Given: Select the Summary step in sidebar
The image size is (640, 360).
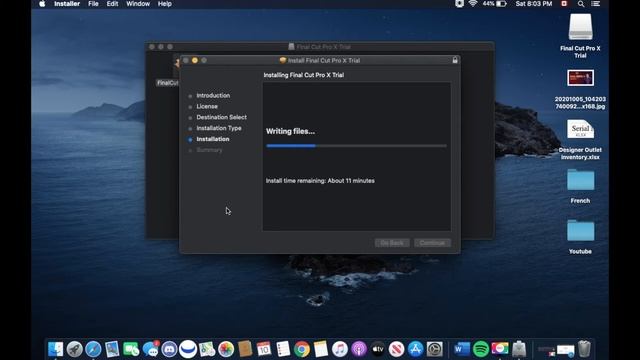Looking at the screenshot, I should click(x=209, y=150).
